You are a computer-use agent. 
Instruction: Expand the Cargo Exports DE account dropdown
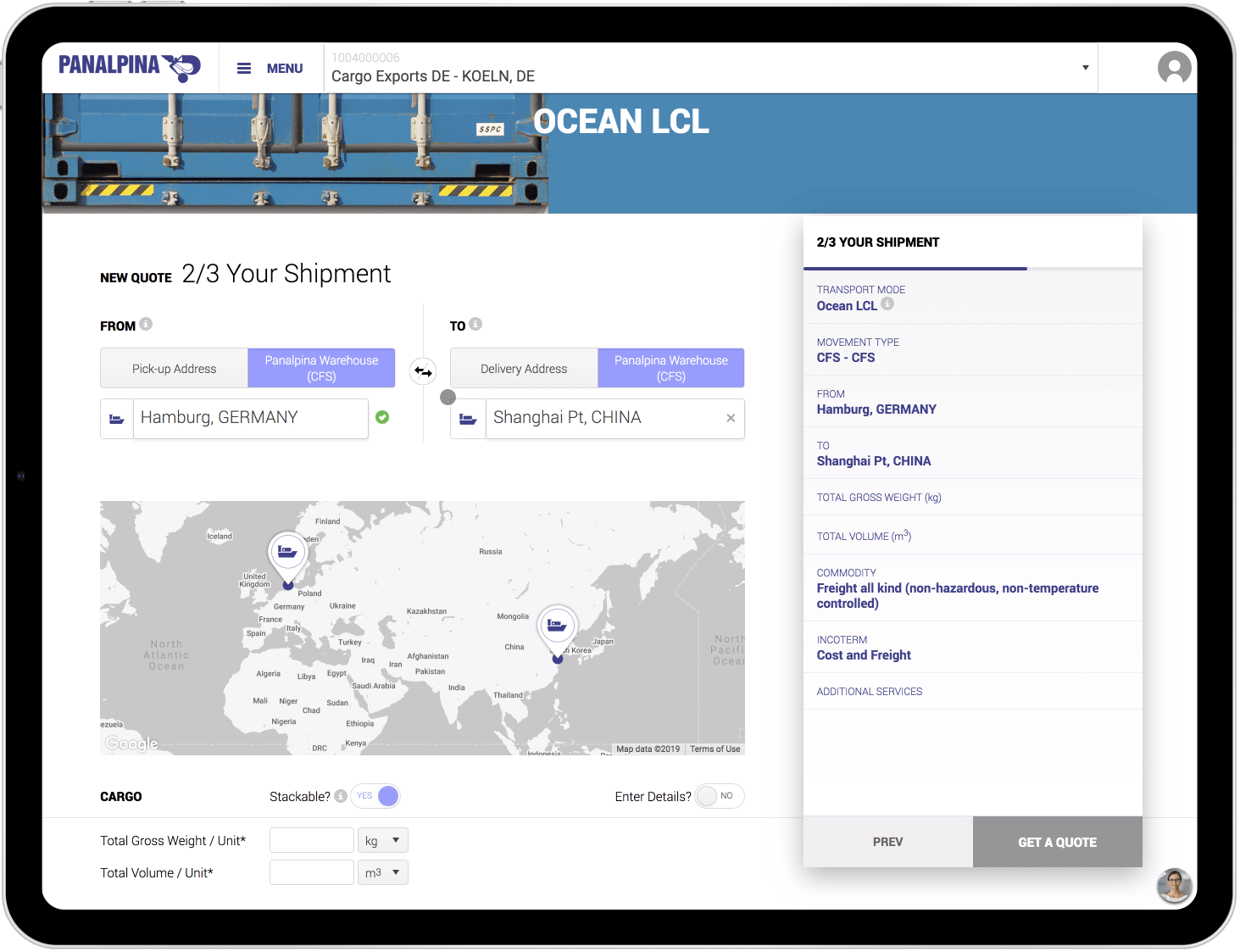(1085, 68)
